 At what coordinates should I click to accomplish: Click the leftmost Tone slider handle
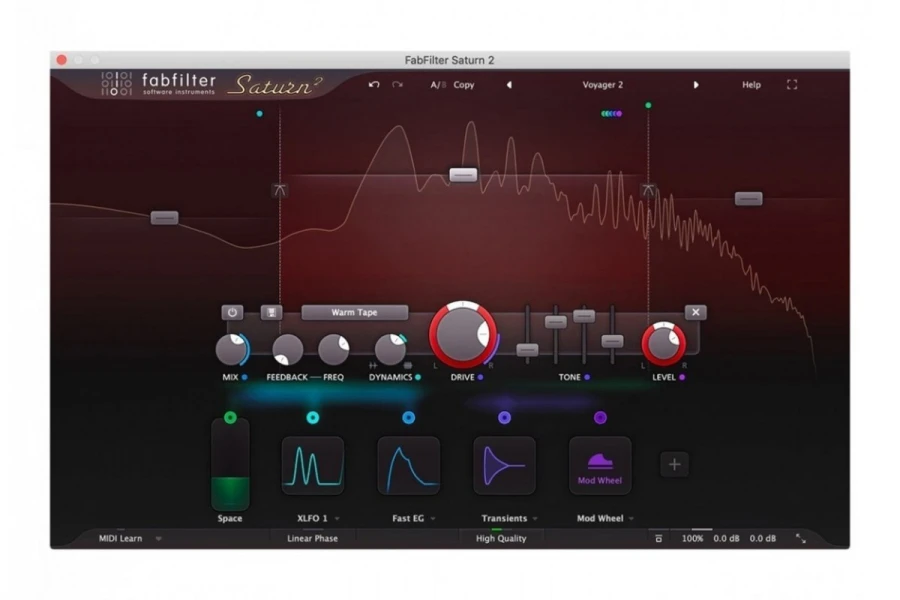coord(527,350)
